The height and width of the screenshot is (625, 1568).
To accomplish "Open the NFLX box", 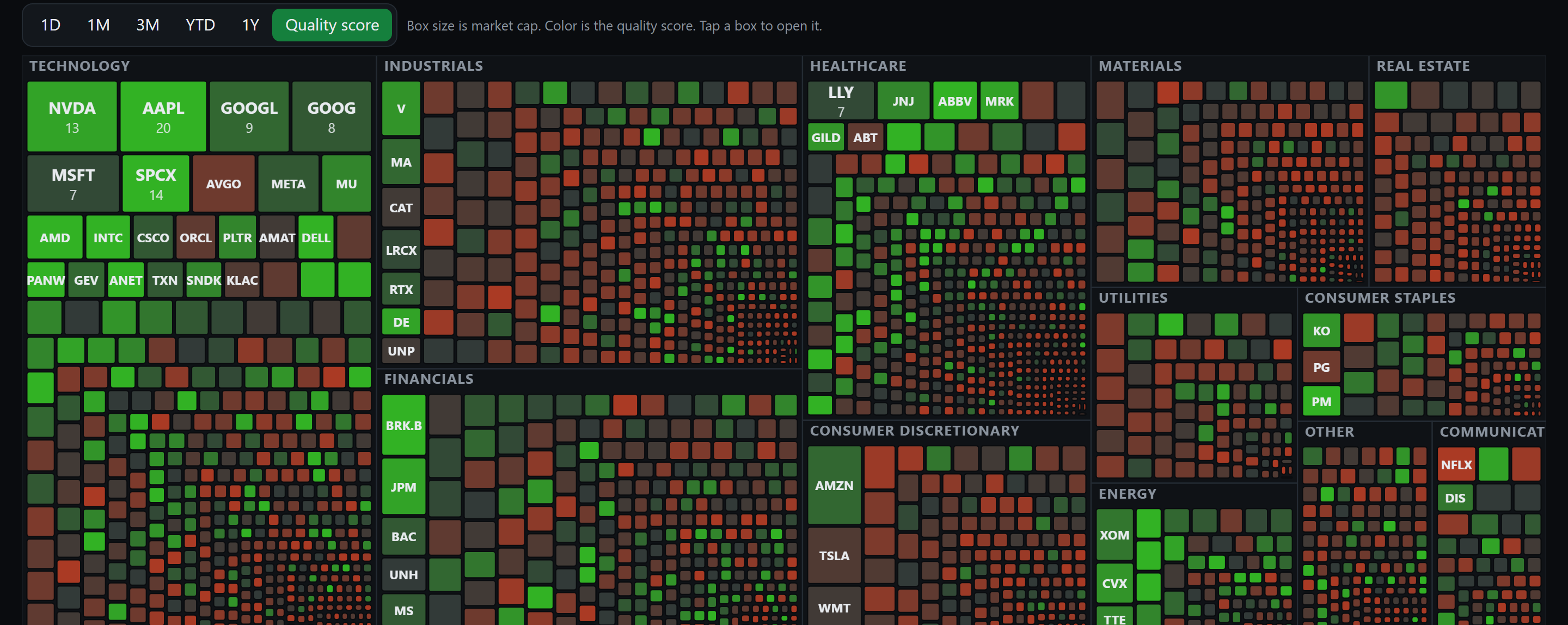I will tap(1456, 464).
